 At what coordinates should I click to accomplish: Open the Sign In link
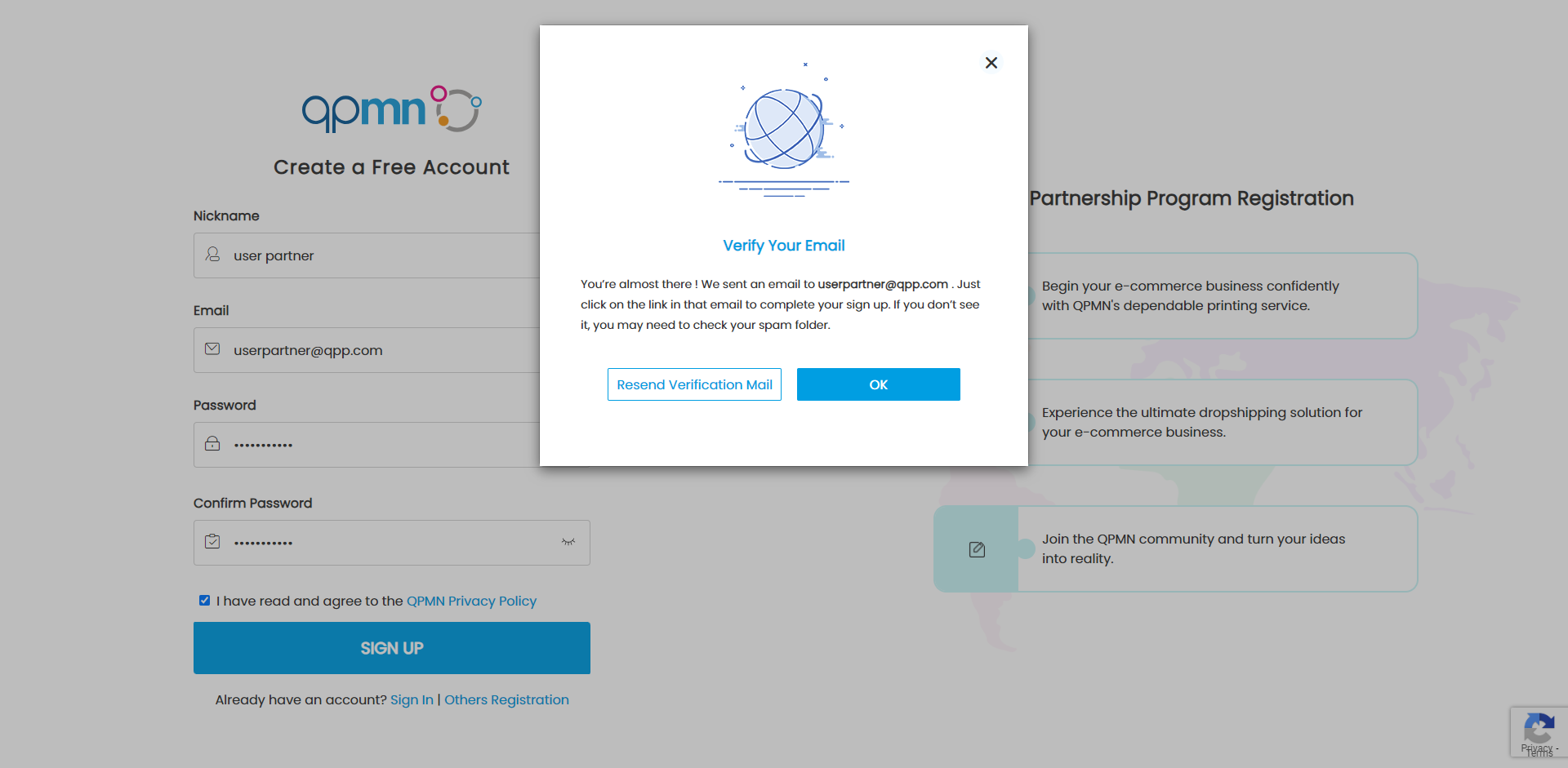click(411, 699)
